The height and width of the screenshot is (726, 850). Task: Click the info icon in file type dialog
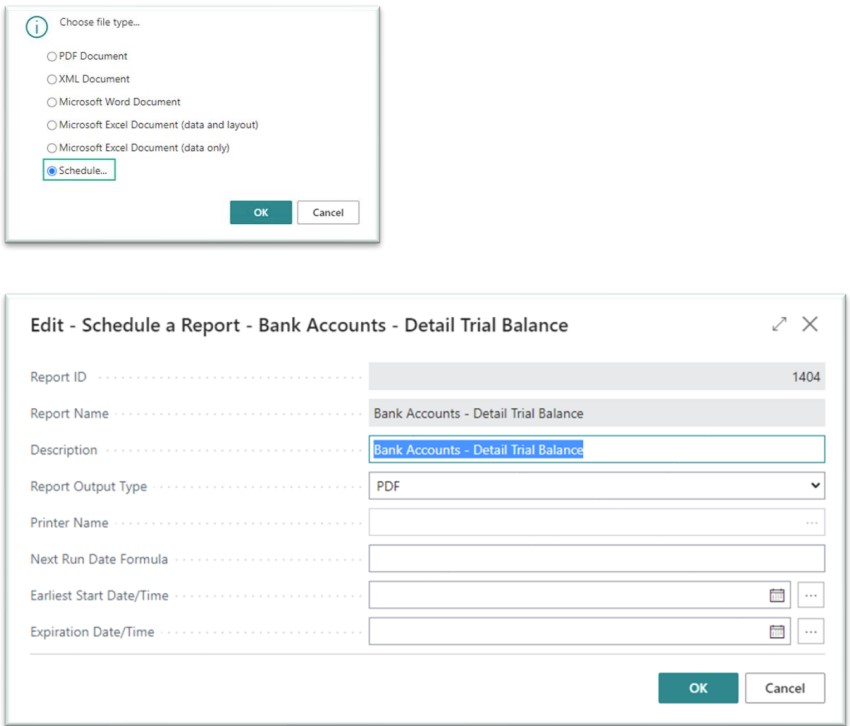pos(37,27)
